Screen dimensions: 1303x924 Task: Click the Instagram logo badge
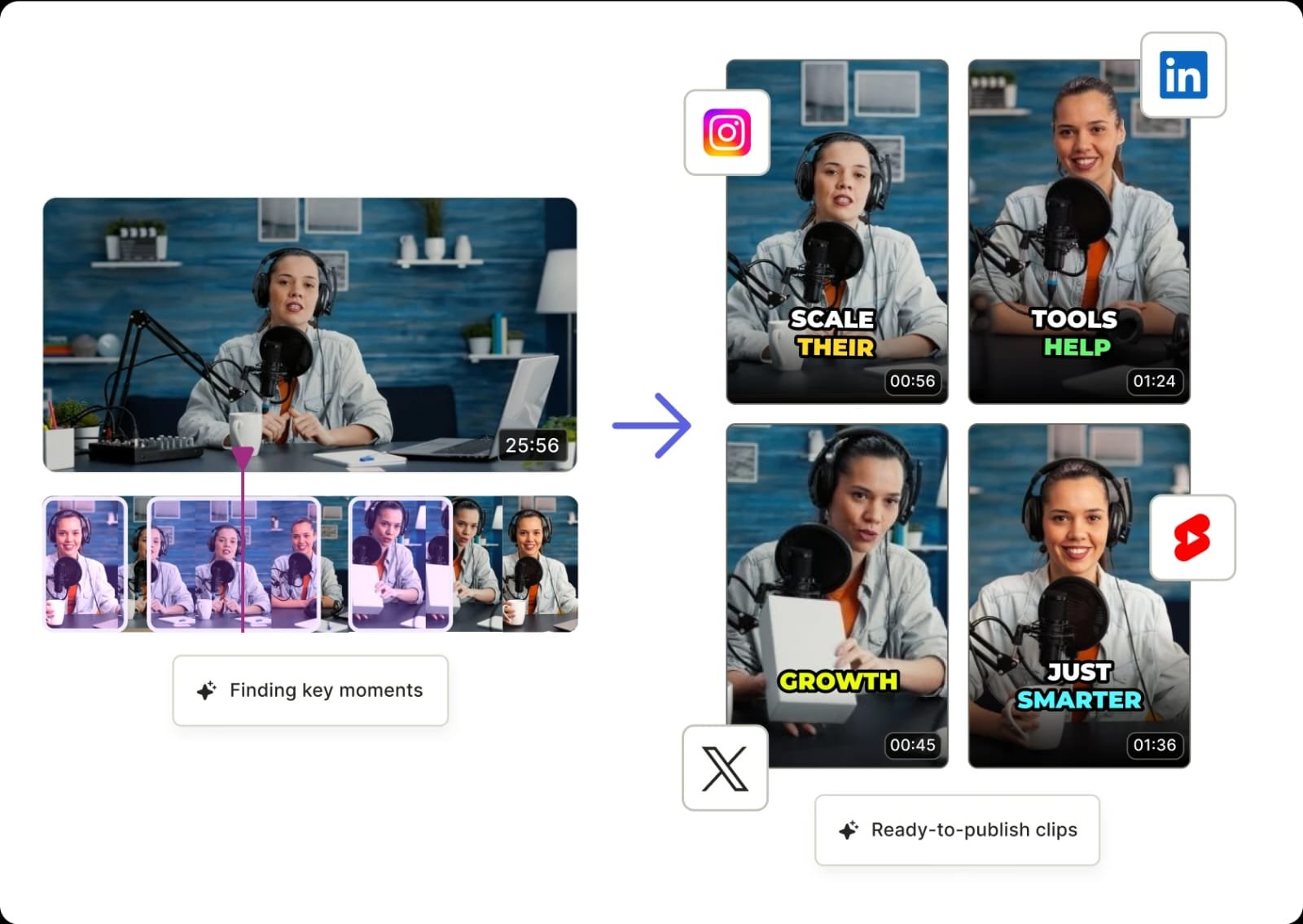click(727, 132)
